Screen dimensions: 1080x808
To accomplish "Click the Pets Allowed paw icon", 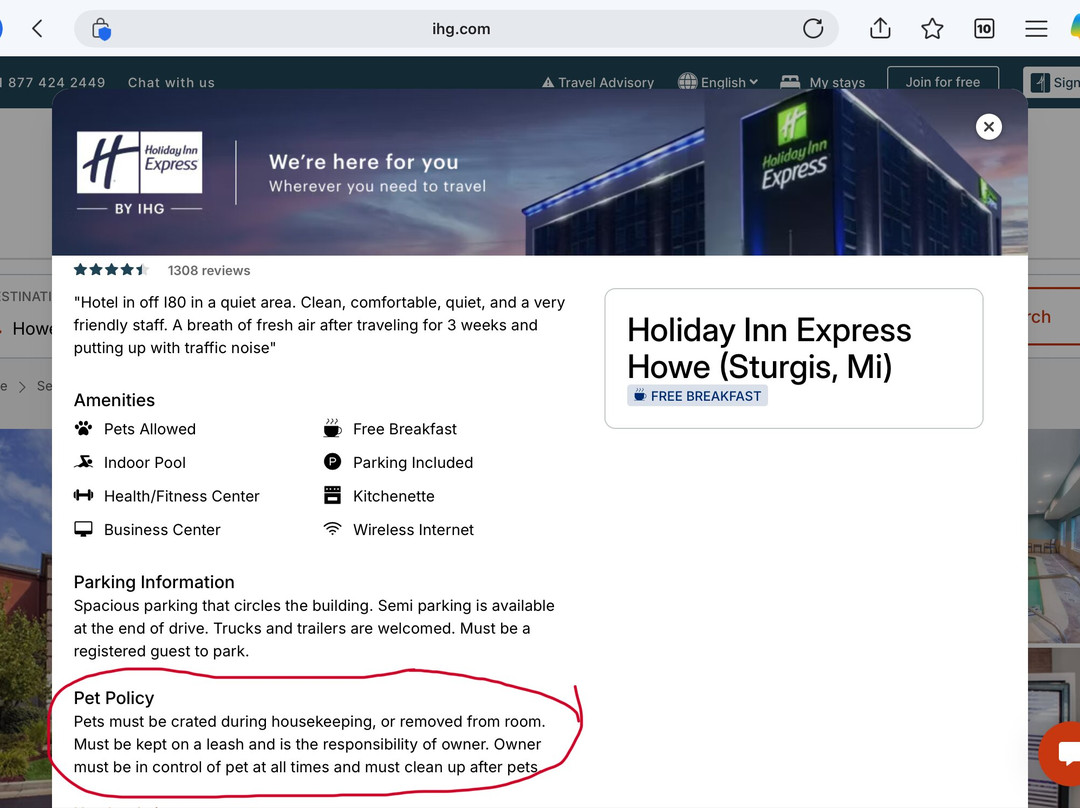I will [x=83, y=428].
